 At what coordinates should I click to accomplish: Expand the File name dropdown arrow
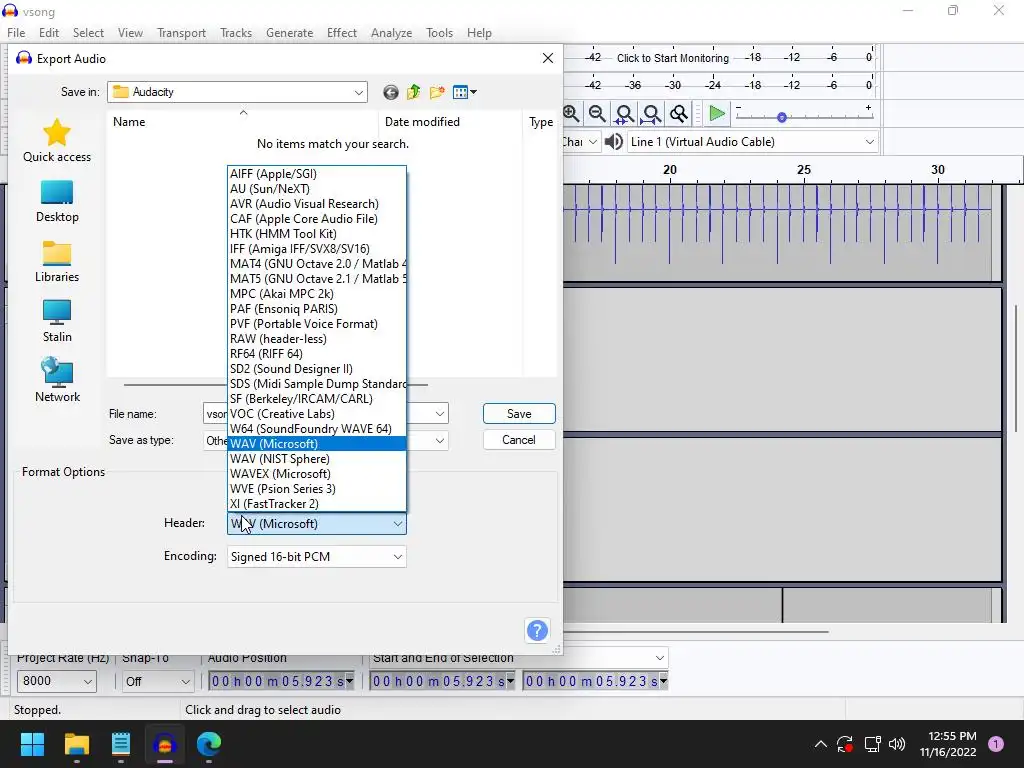[x=440, y=413]
